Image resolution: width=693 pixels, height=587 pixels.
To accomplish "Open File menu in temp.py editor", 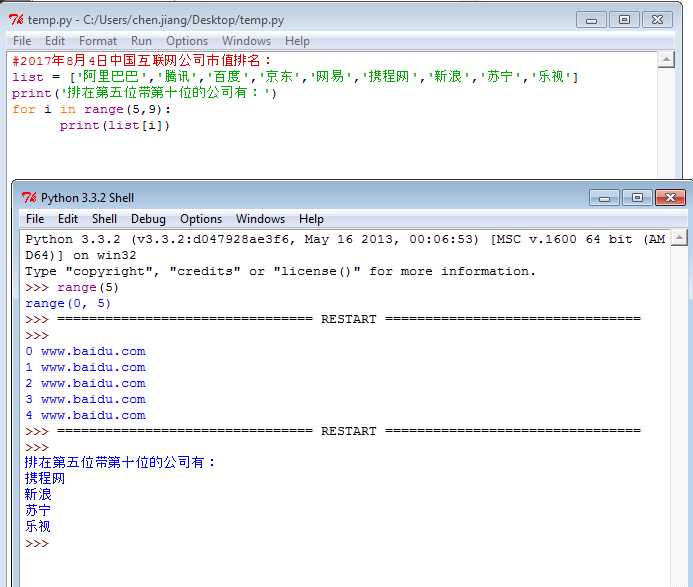I will point(22,41).
